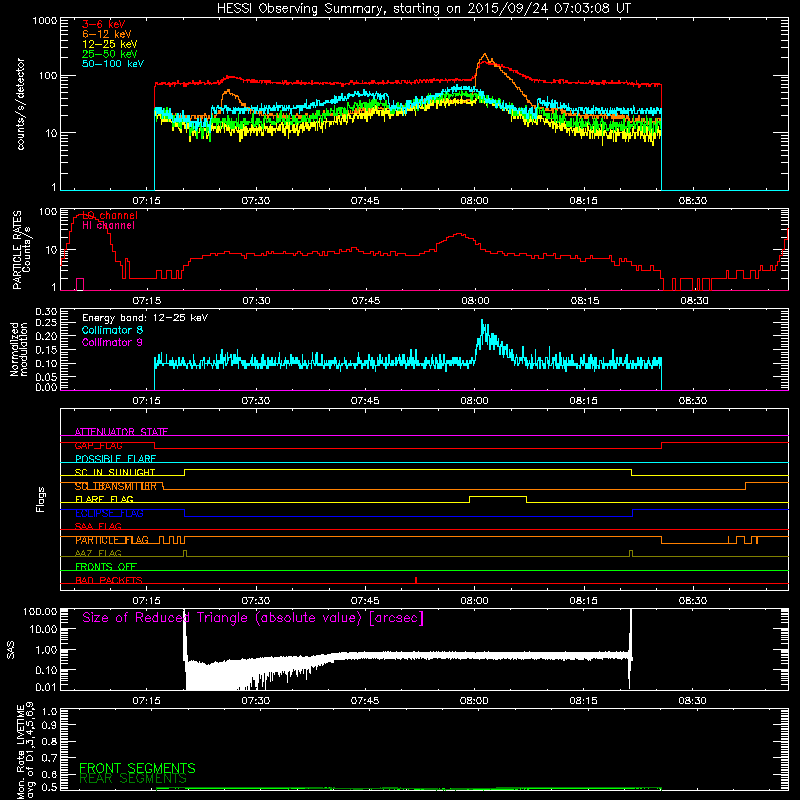The image size is (800, 800).
Task: Select the Collimator 8 legend label
Action: 112,330
